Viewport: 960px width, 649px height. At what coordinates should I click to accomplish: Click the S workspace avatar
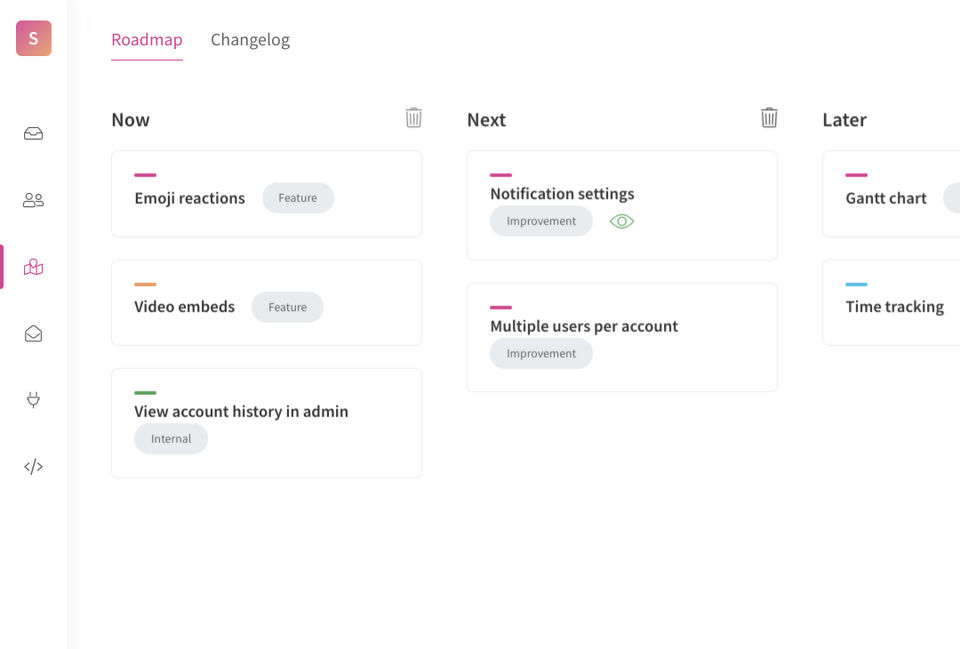(x=33, y=38)
